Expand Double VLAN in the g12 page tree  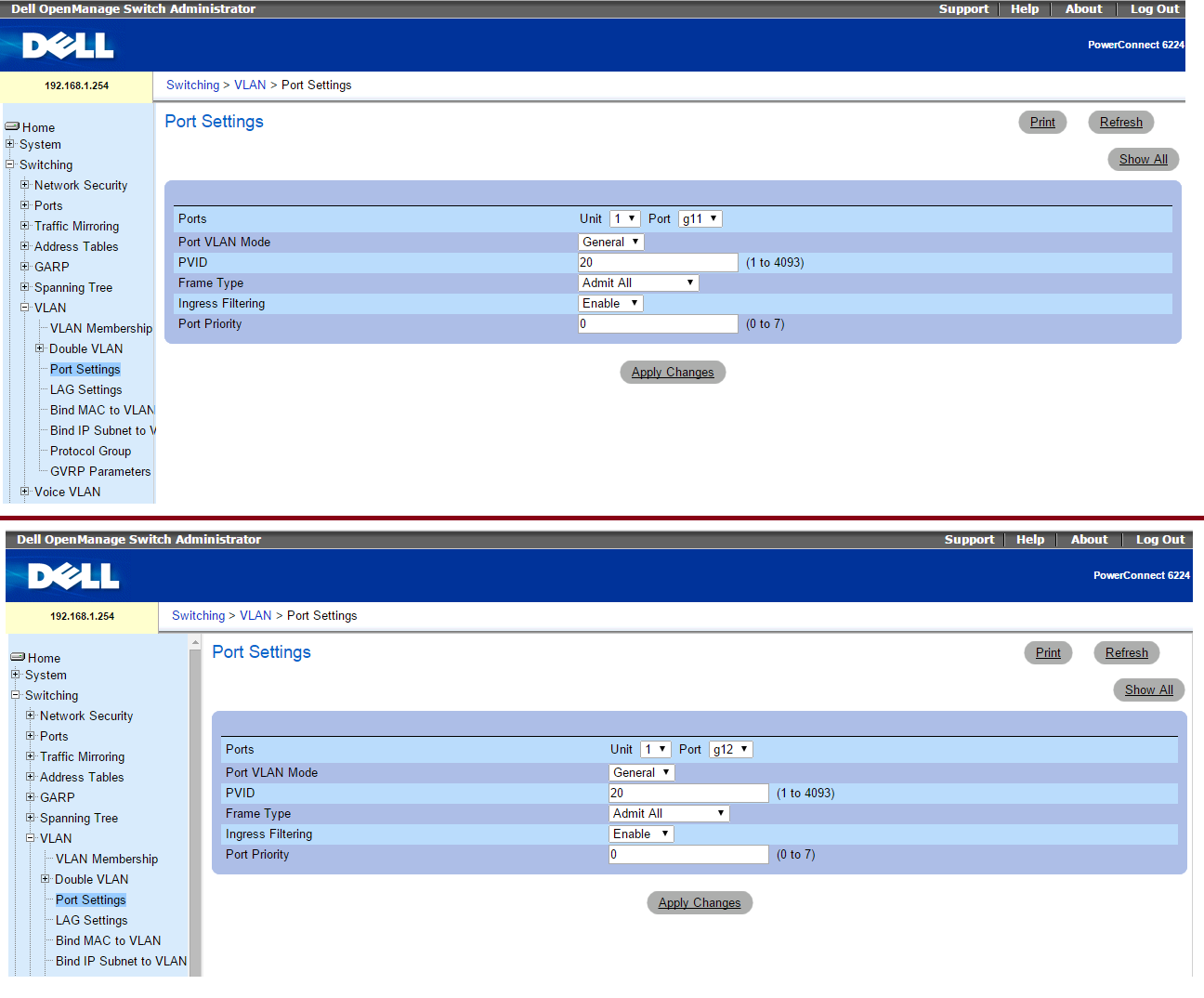point(46,879)
